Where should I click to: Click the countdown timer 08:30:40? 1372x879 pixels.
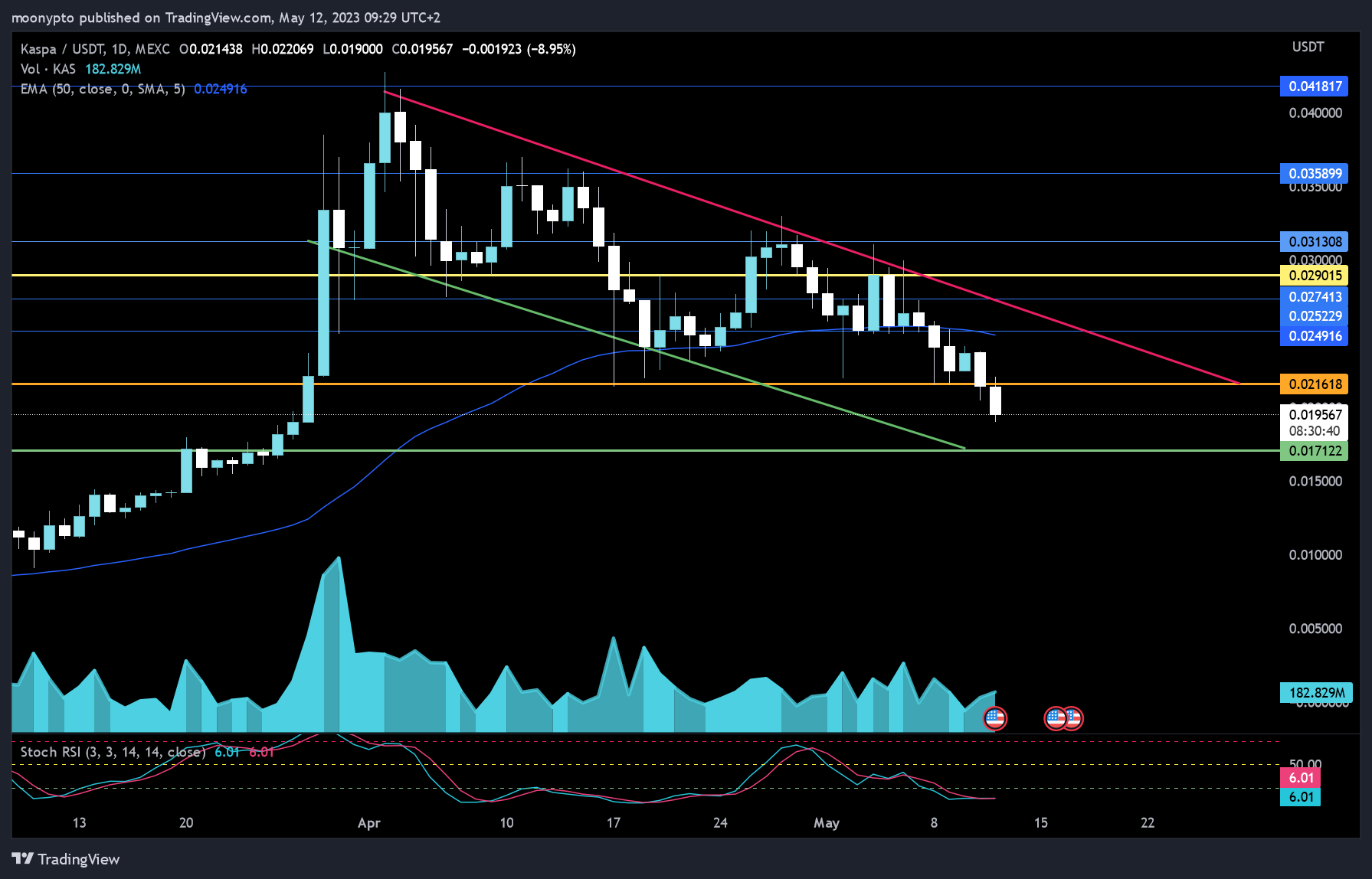coord(1315,431)
